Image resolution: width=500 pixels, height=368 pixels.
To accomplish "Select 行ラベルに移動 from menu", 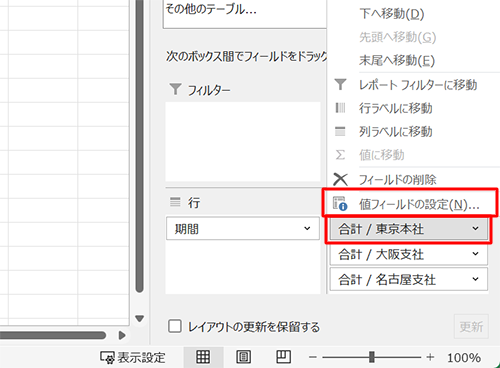I will coord(395,108).
